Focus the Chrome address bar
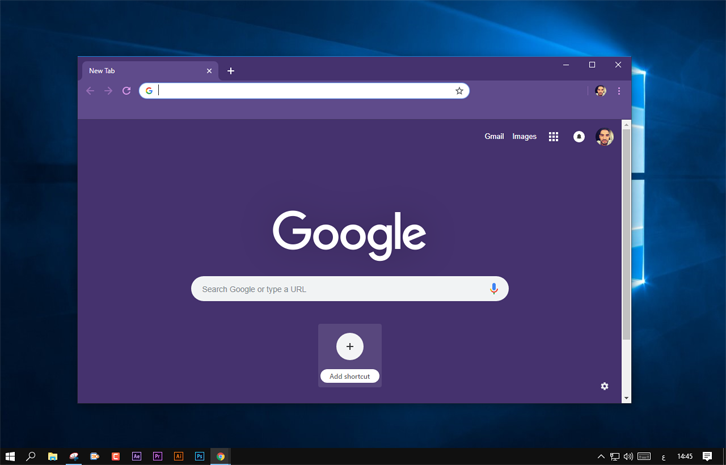The image size is (726, 465). click(304, 91)
